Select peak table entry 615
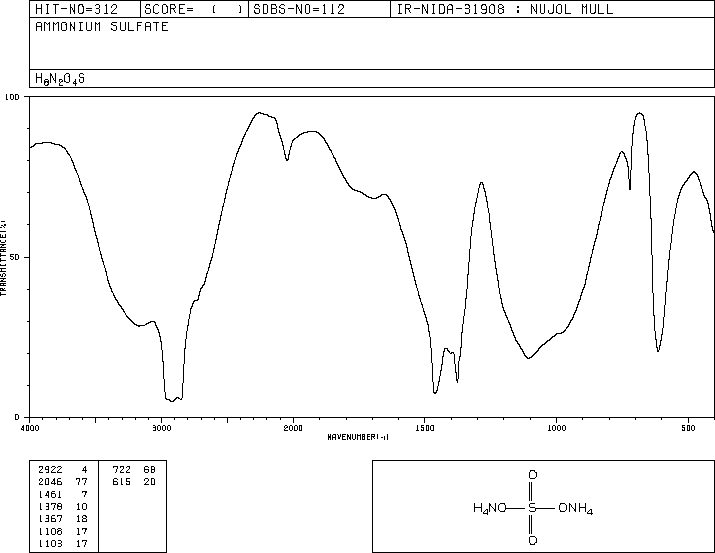This screenshot has height=553, width=715. point(122,481)
